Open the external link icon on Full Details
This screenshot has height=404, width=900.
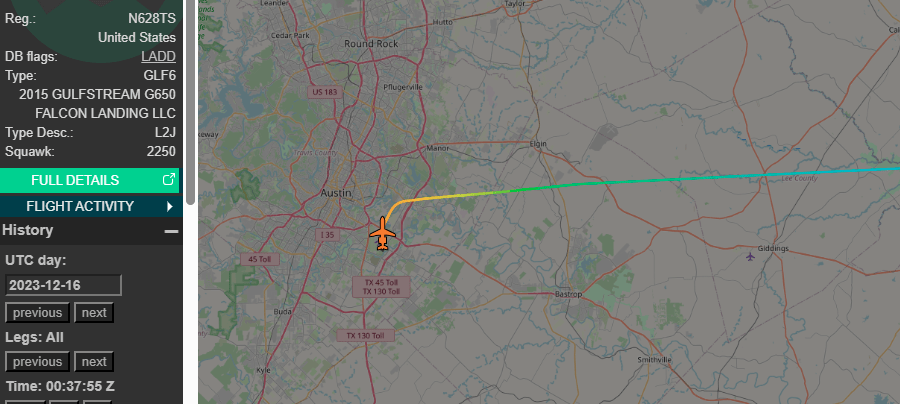pos(169,180)
